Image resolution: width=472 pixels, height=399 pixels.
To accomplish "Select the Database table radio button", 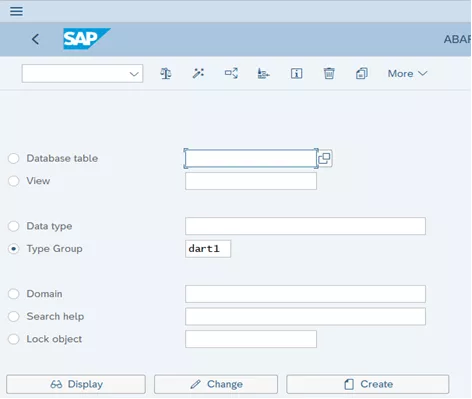I will click(14, 158).
